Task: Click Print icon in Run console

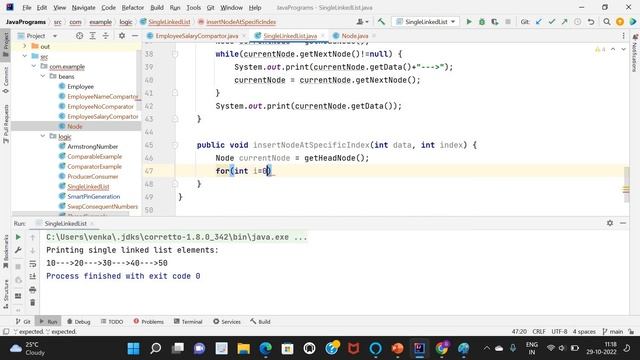Action: tap(33, 290)
